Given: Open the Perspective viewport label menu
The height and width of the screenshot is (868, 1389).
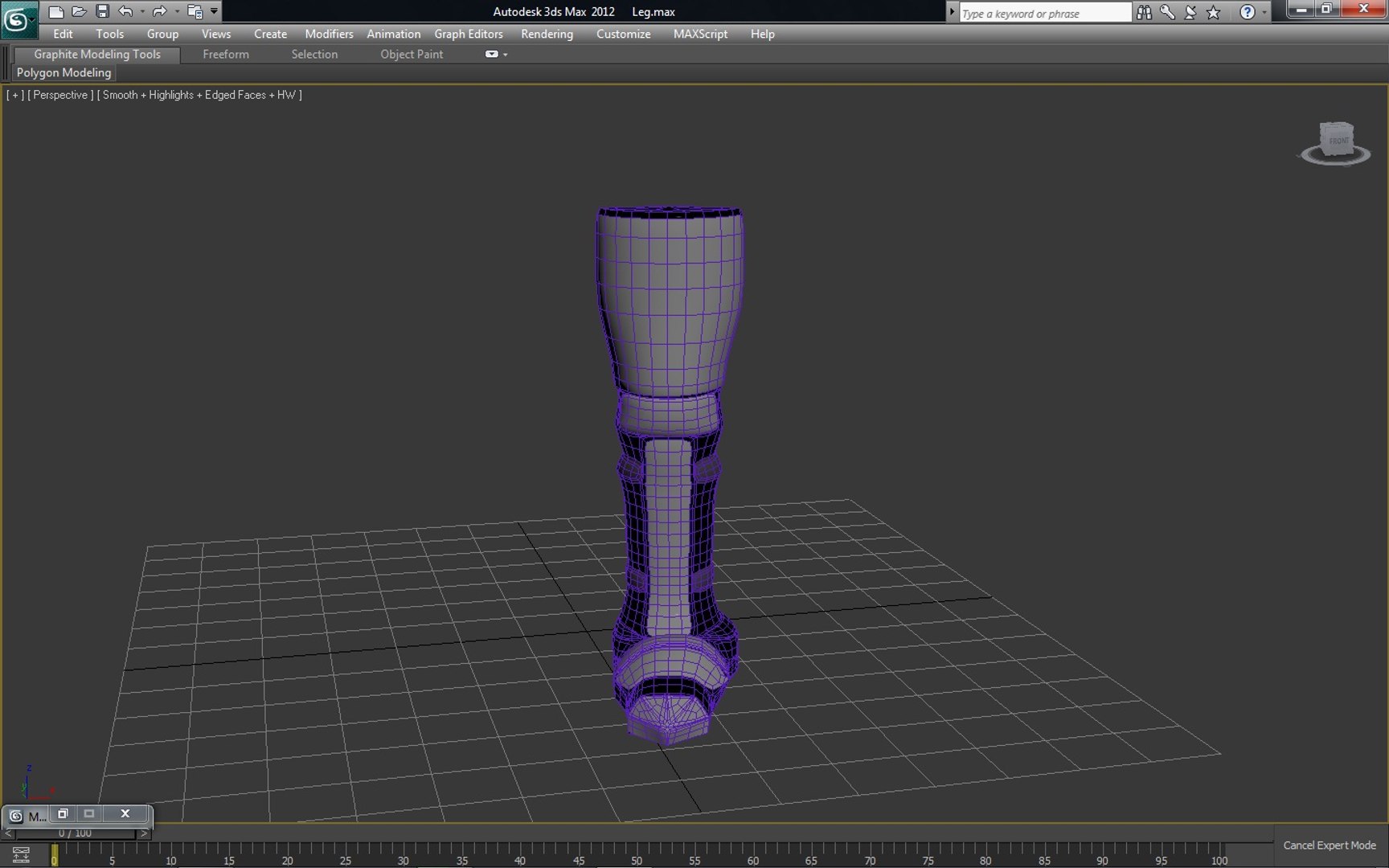Looking at the screenshot, I should (x=60, y=95).
